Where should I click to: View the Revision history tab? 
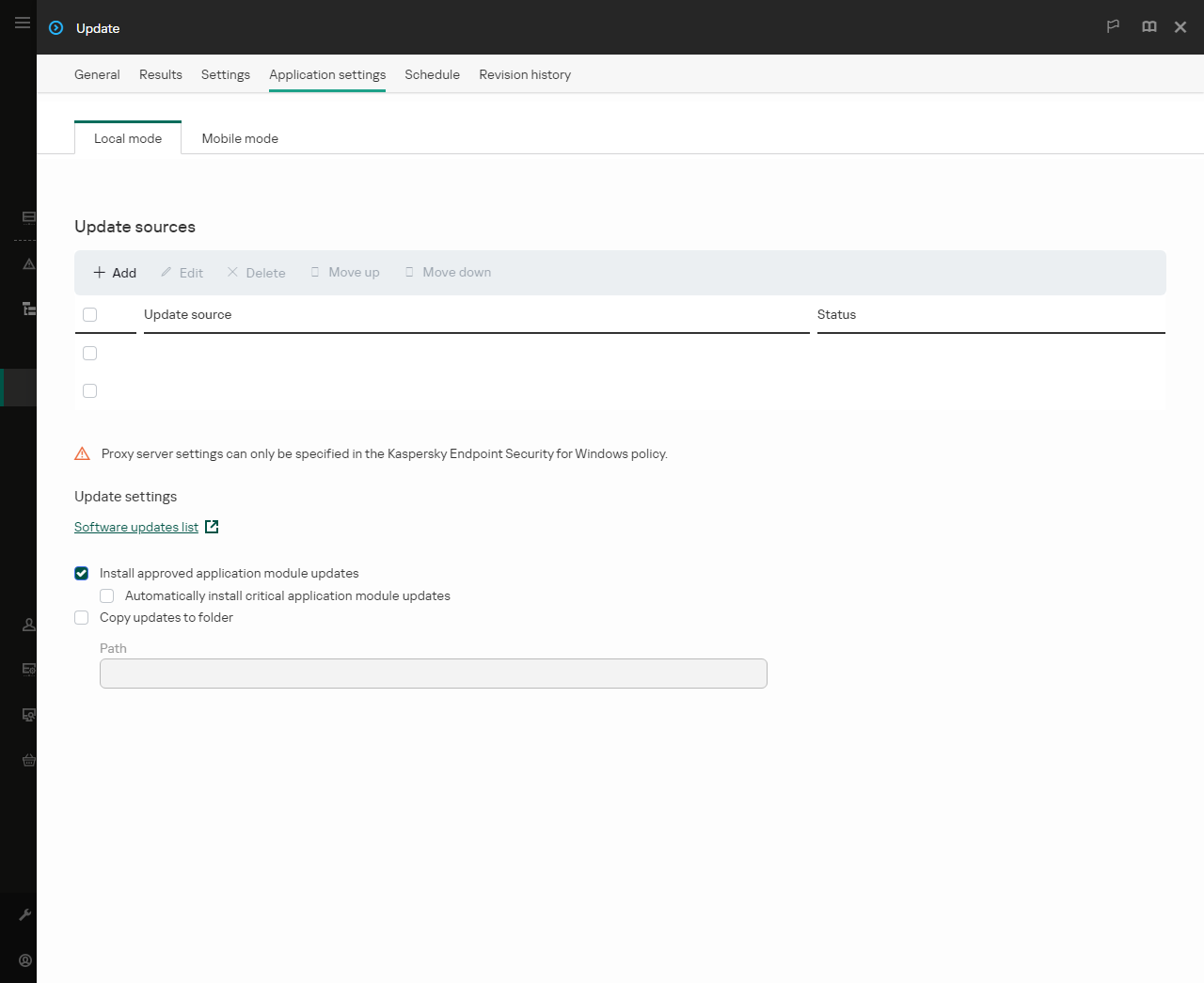[x=525, y=74]
